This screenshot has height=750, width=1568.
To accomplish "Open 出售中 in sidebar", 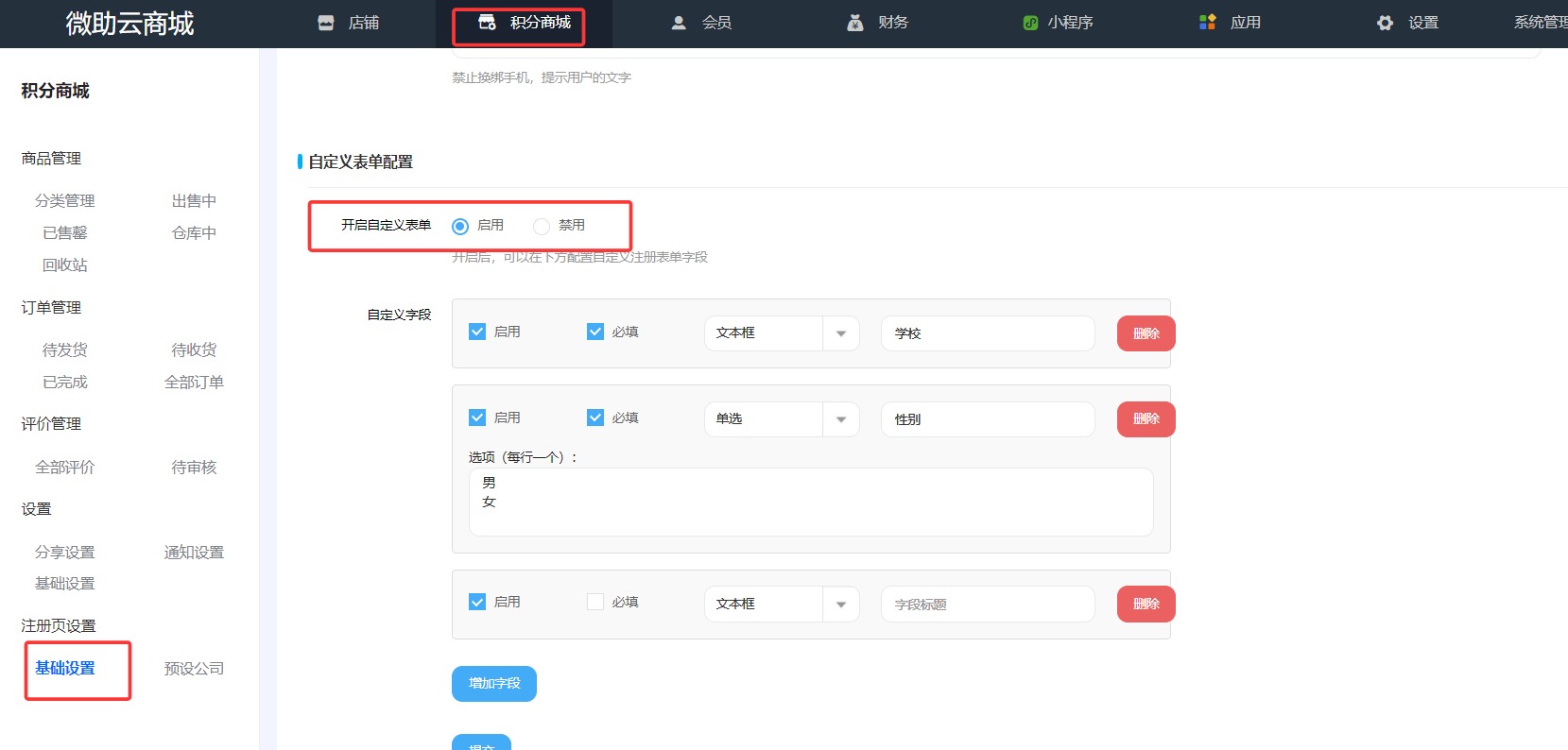I will pyautogui.click(x=194, y=201).
